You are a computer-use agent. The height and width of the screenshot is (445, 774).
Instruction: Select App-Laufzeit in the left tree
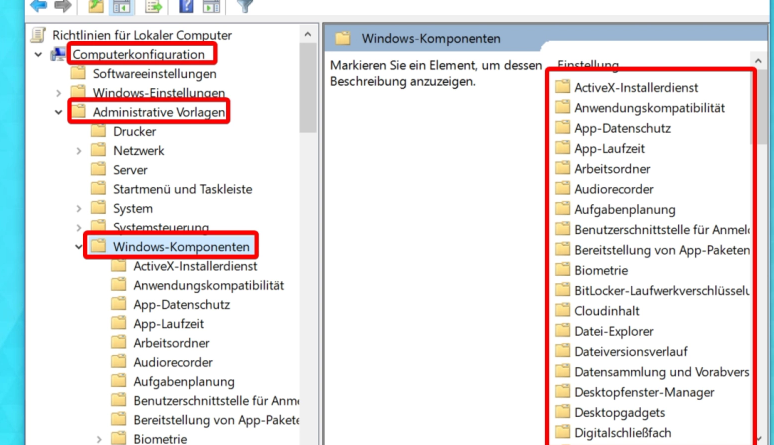(x=168, y=324)
